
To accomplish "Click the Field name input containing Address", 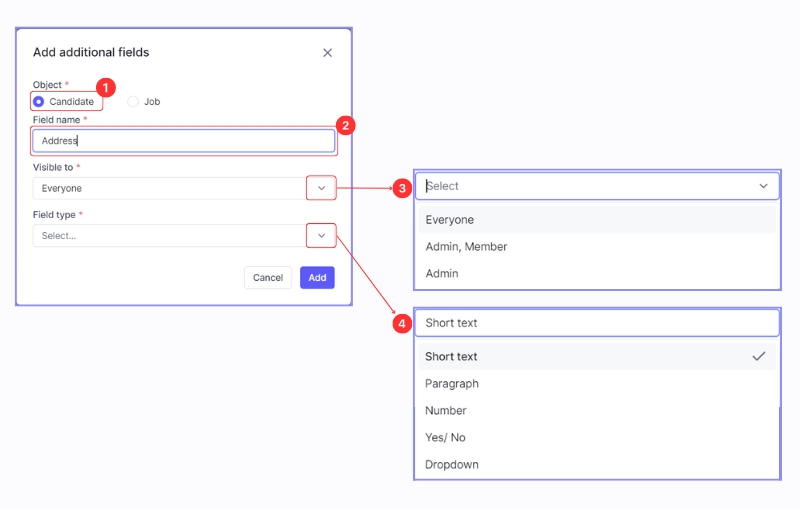I will [x=183, y=141].
